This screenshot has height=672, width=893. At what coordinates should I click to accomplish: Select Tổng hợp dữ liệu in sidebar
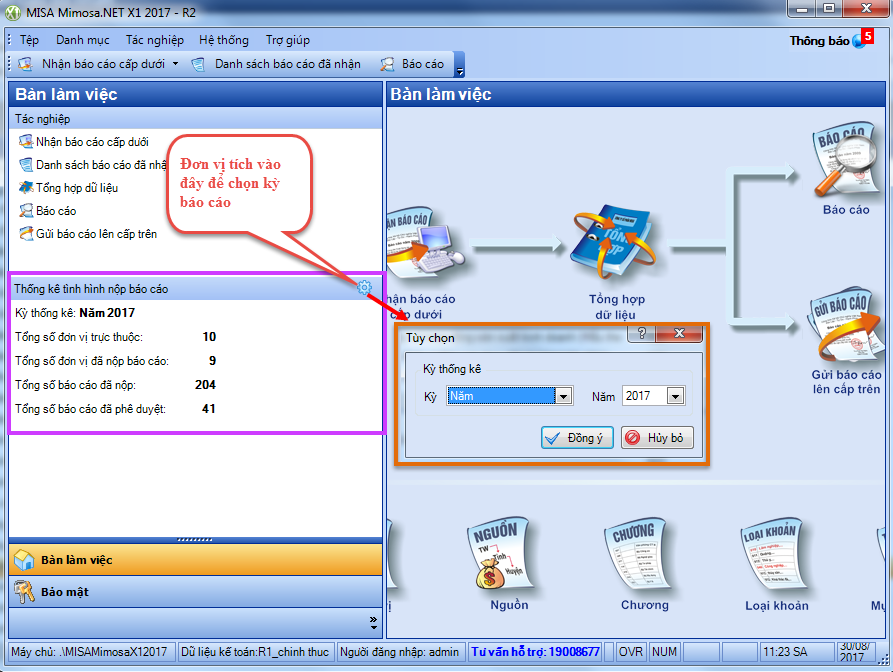coord(68,188)
